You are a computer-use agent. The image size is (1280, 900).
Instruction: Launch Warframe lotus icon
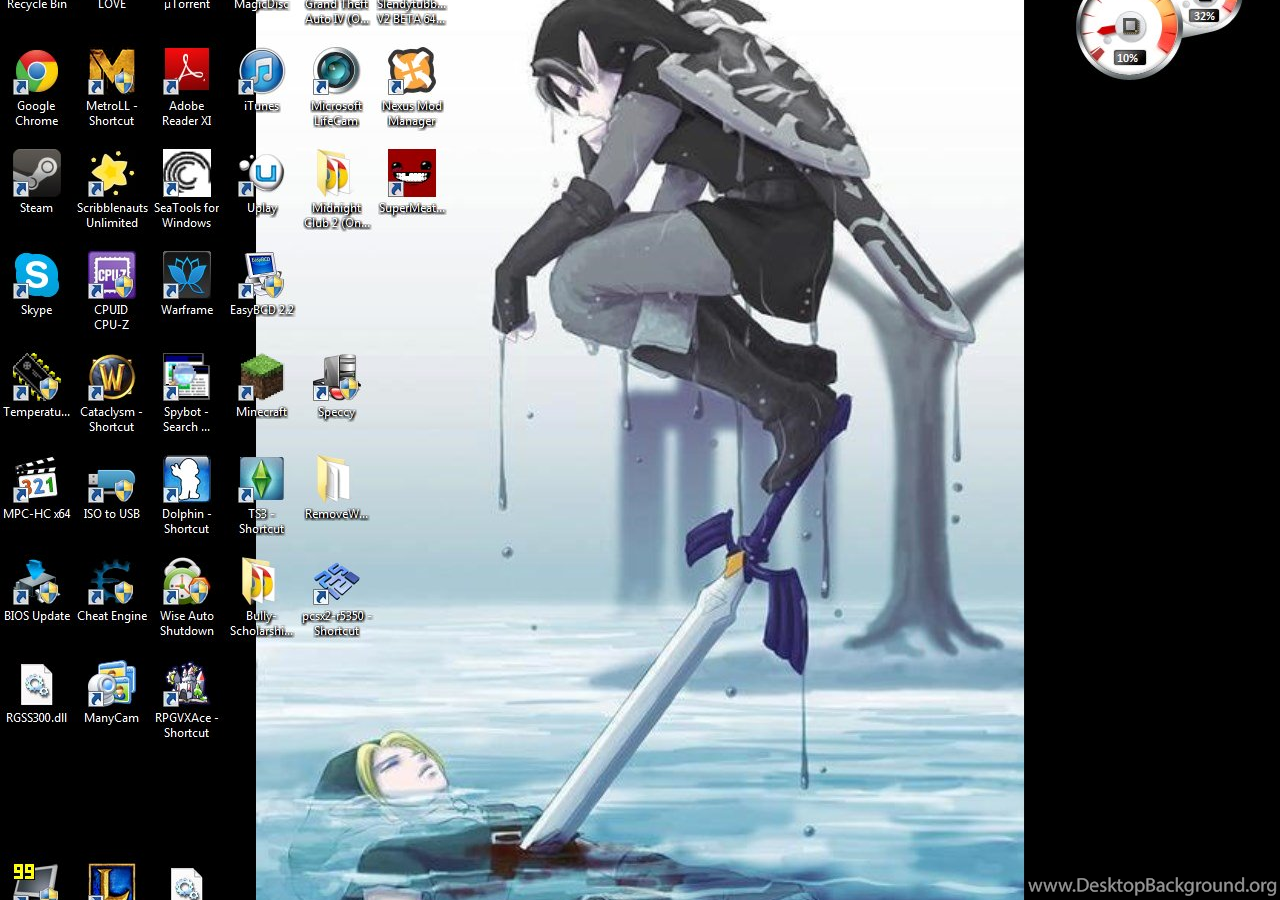click(x=187, y=275)
